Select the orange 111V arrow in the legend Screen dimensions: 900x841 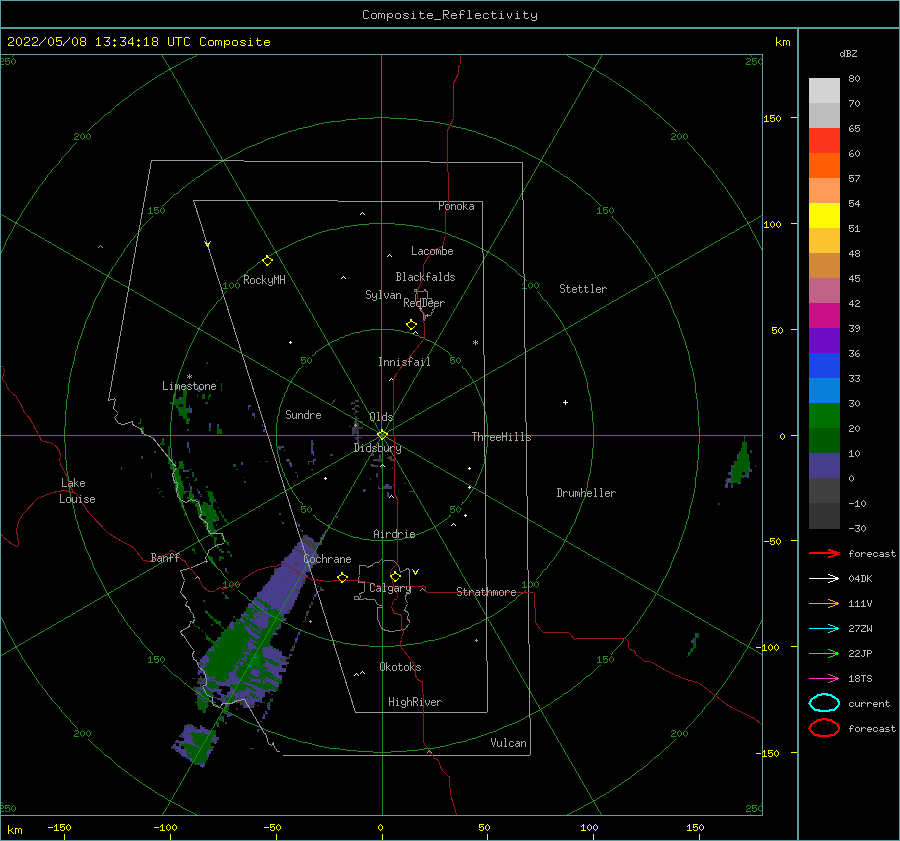(824, 603)
